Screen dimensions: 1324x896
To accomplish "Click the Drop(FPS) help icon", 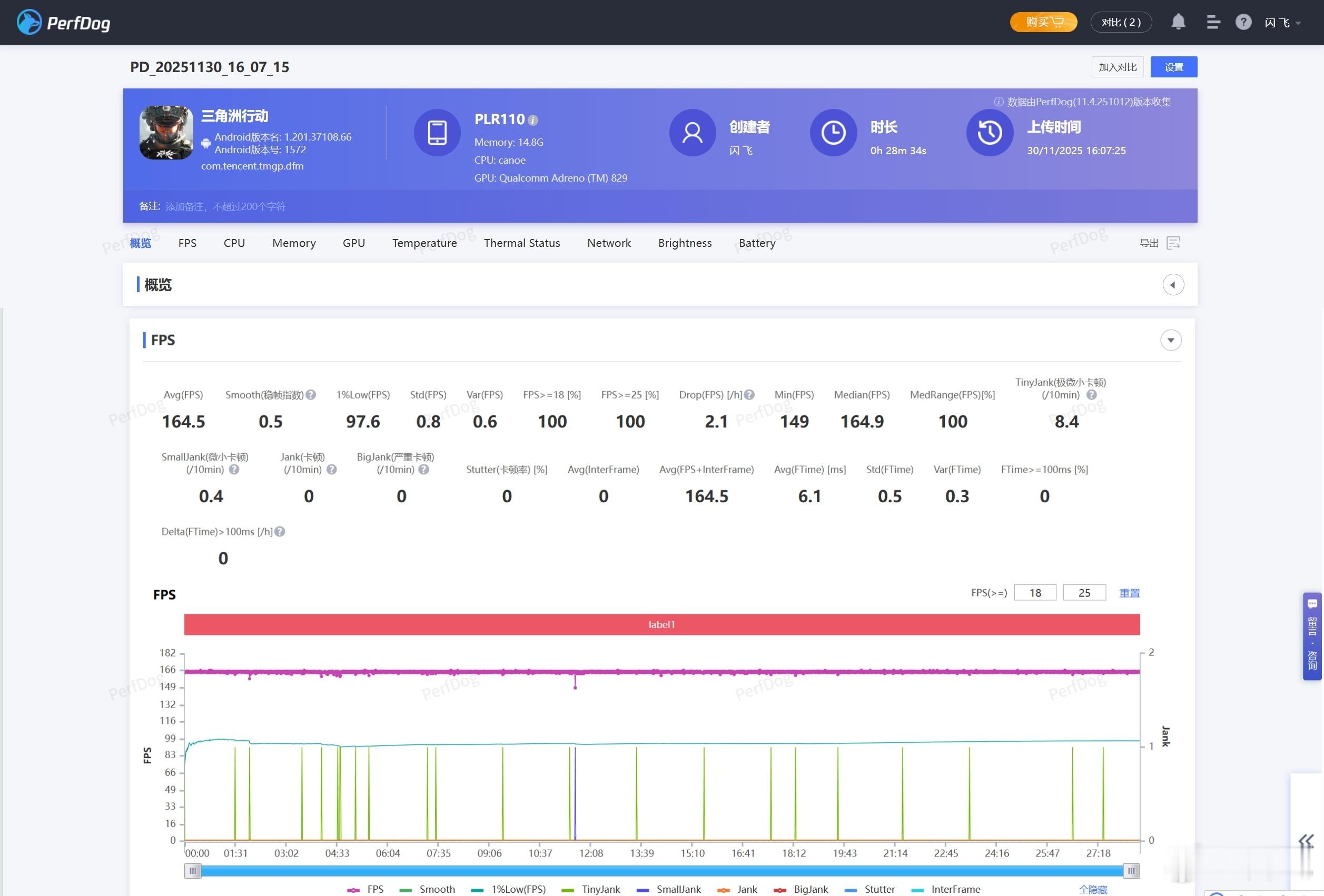I will tap(749, 395).
